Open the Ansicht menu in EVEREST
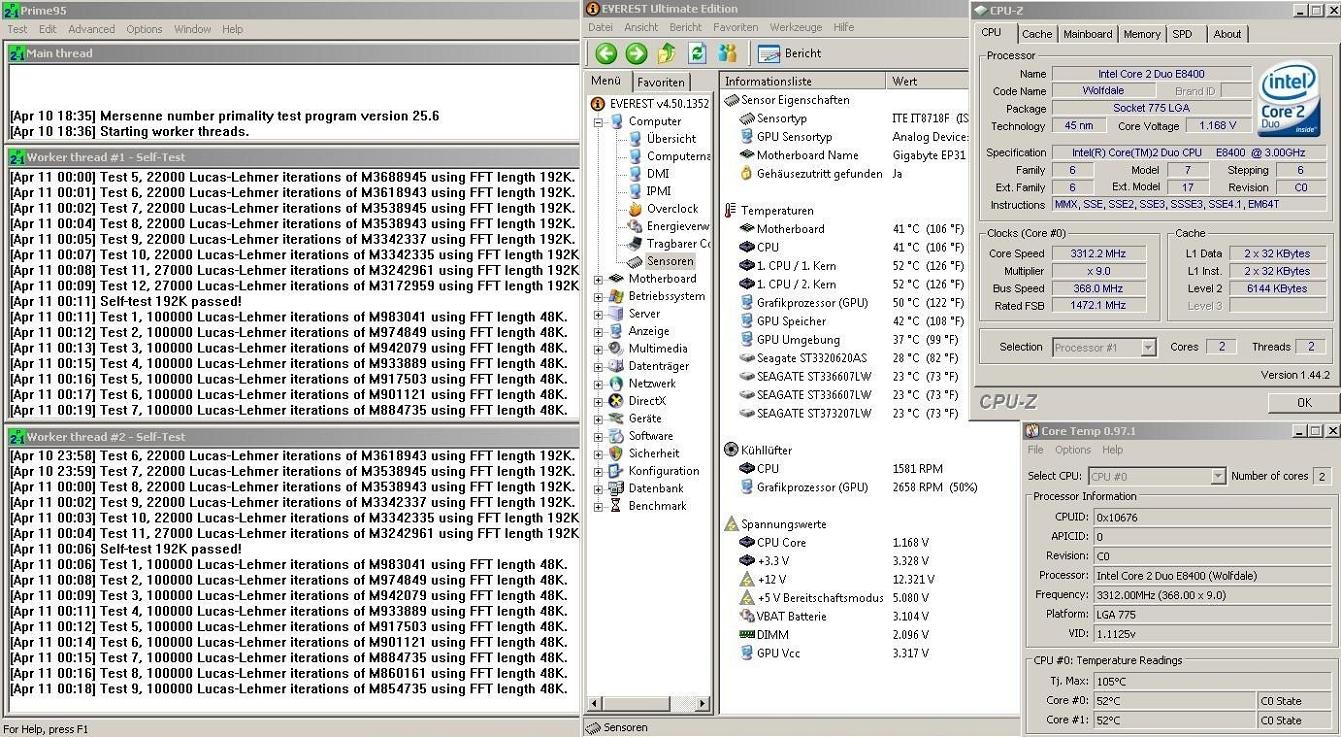 (x=641, y=27)
